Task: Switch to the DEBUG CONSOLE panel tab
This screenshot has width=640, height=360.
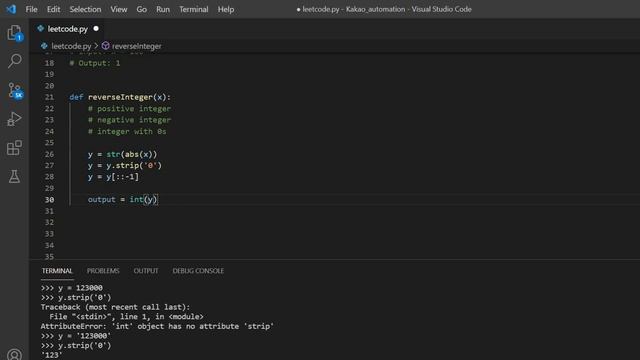Action: [198, 271]
